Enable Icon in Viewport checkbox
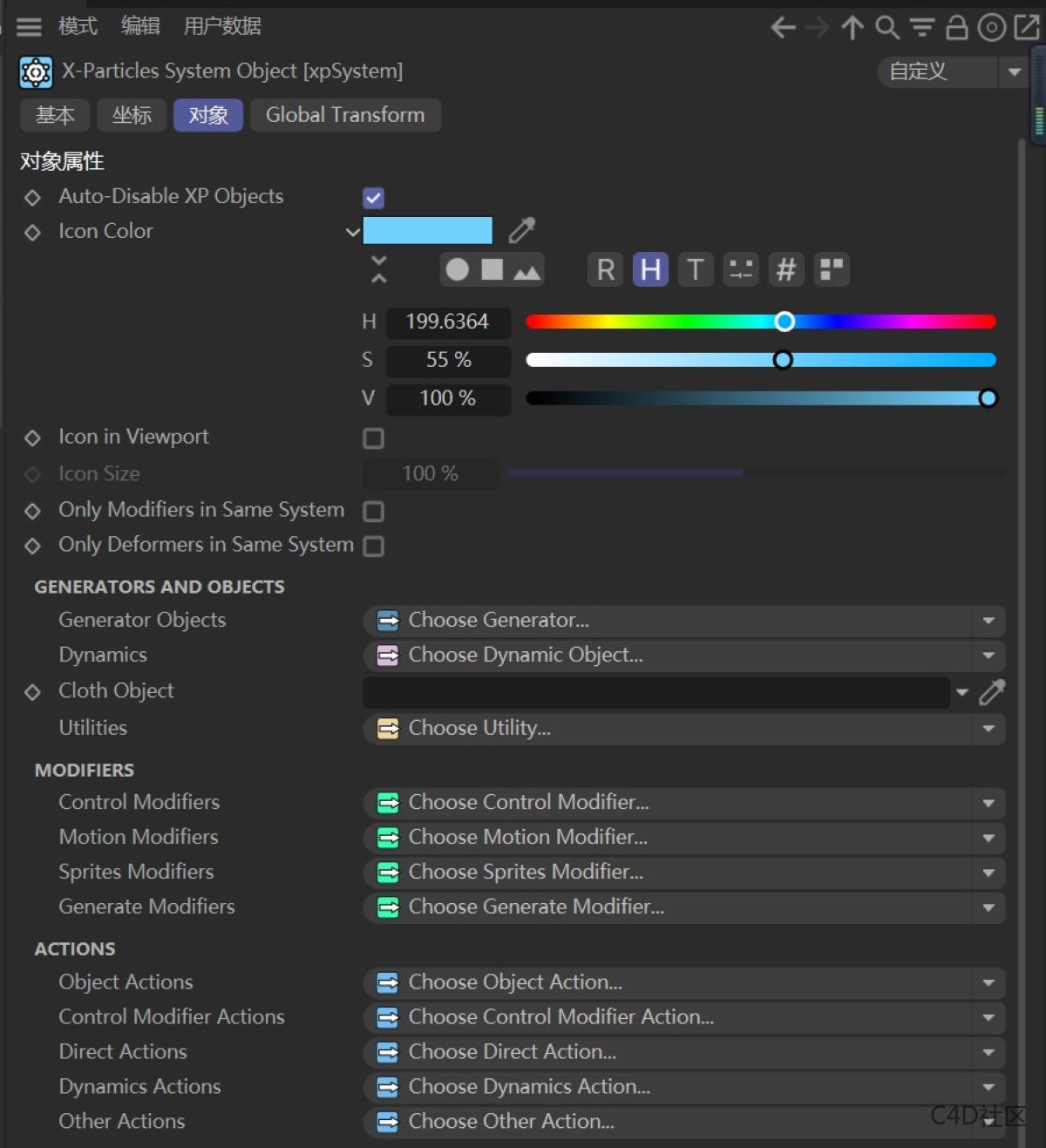 (373, 438)
